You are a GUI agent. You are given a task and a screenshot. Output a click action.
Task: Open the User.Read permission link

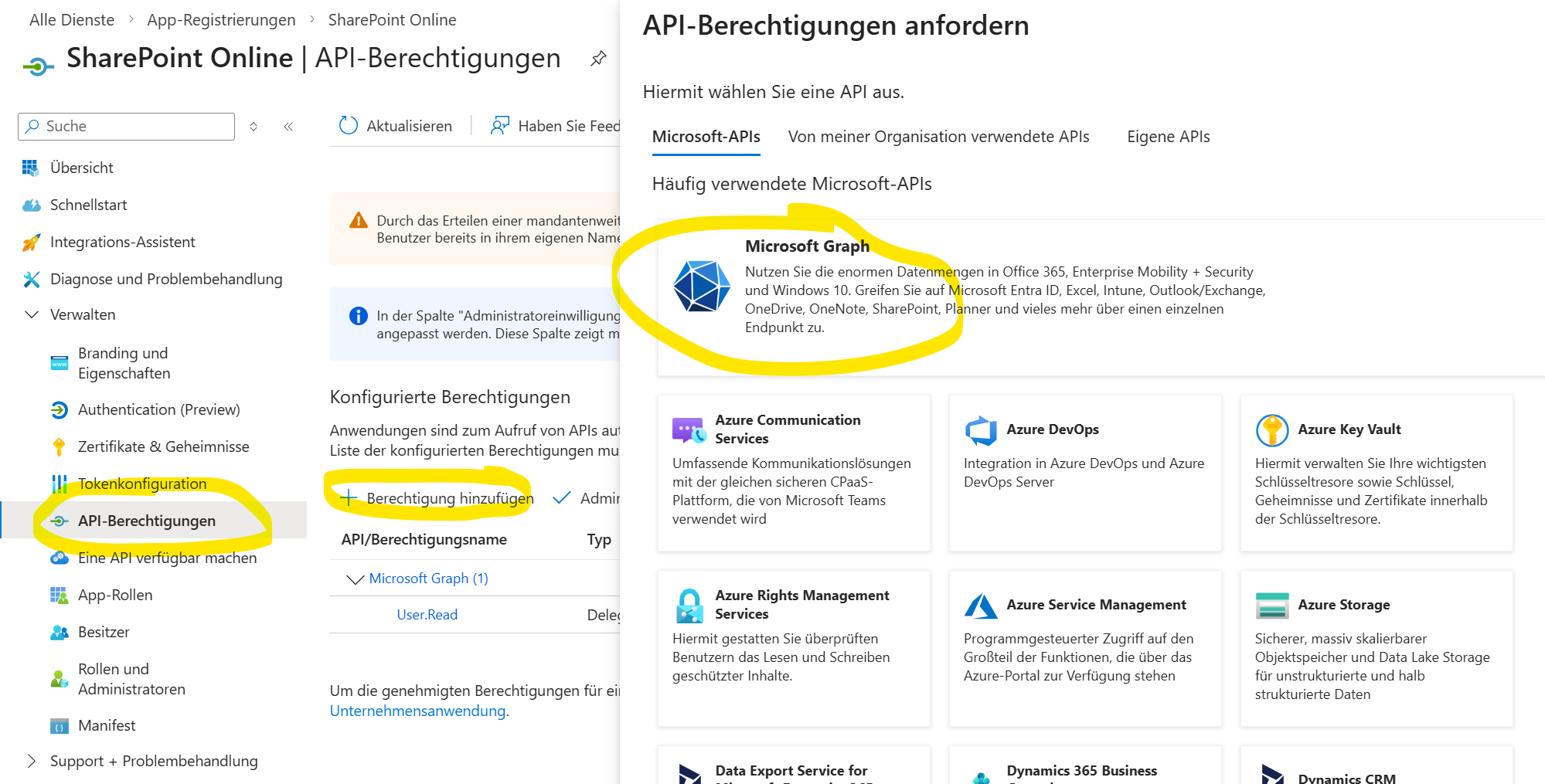click(x=427, y=615)
